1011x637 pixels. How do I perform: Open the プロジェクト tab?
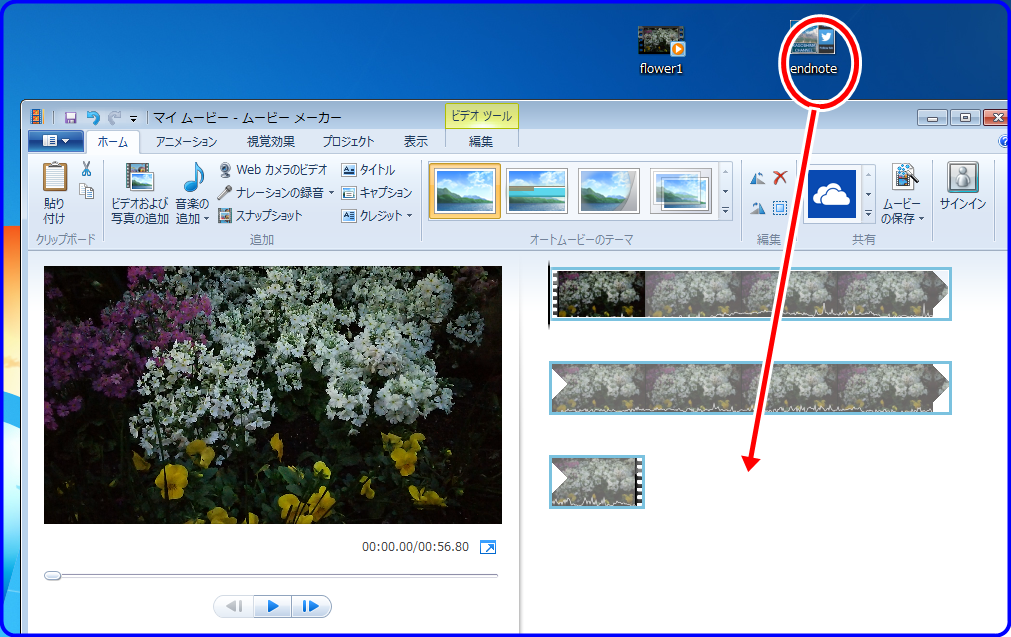coord(348,141)
